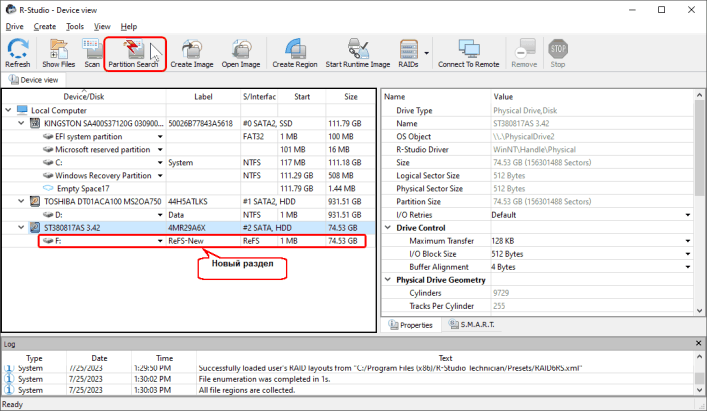Click the Remove toolbar icon

coord(524,49)
